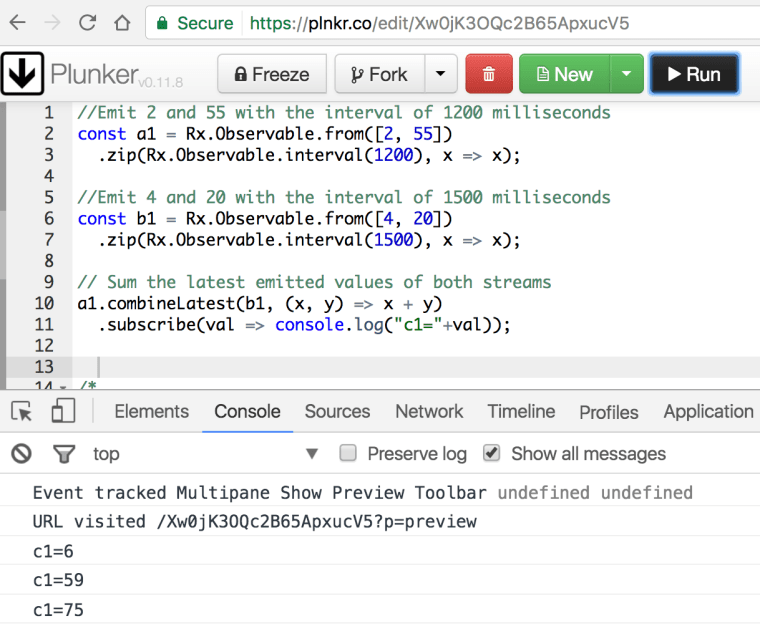Click the browser home icon
Image resolution: width=760 pixels, height=626 pixels.
point(122,22)
